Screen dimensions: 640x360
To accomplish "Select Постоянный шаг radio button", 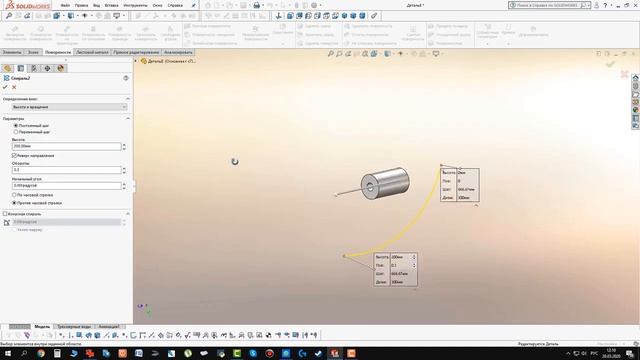I will [x=16, y=126].
